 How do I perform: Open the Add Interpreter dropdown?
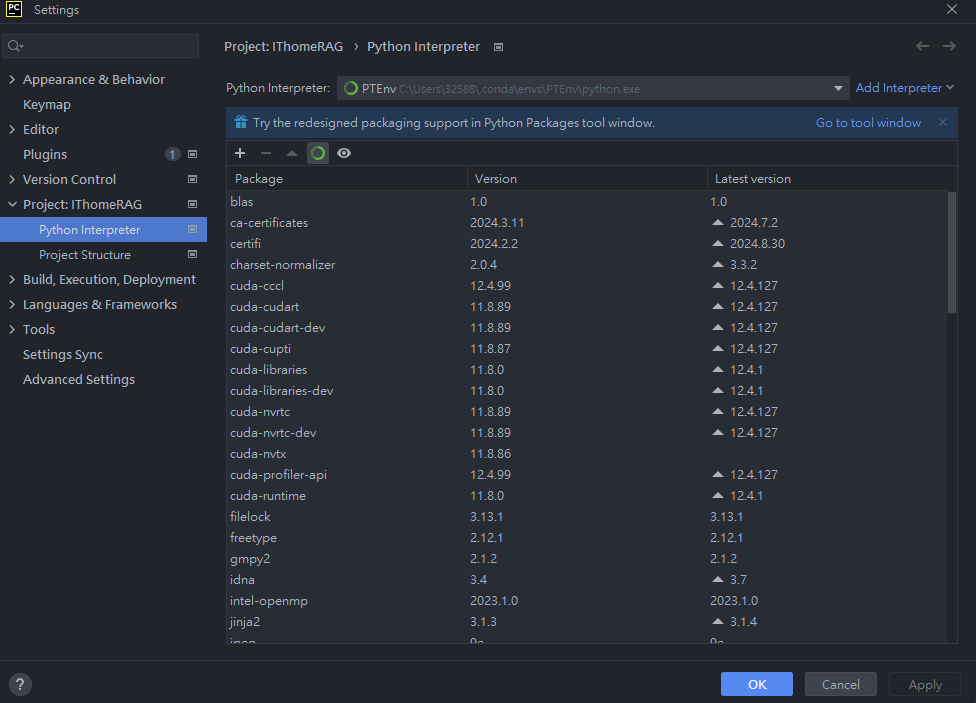click(904, 88)
